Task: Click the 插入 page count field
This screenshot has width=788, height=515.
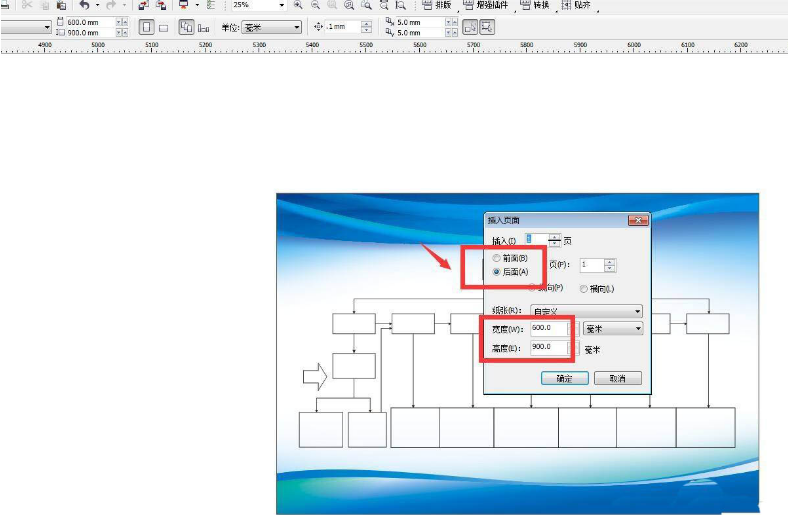Action: pyautogui.click(x=536, y=240)
